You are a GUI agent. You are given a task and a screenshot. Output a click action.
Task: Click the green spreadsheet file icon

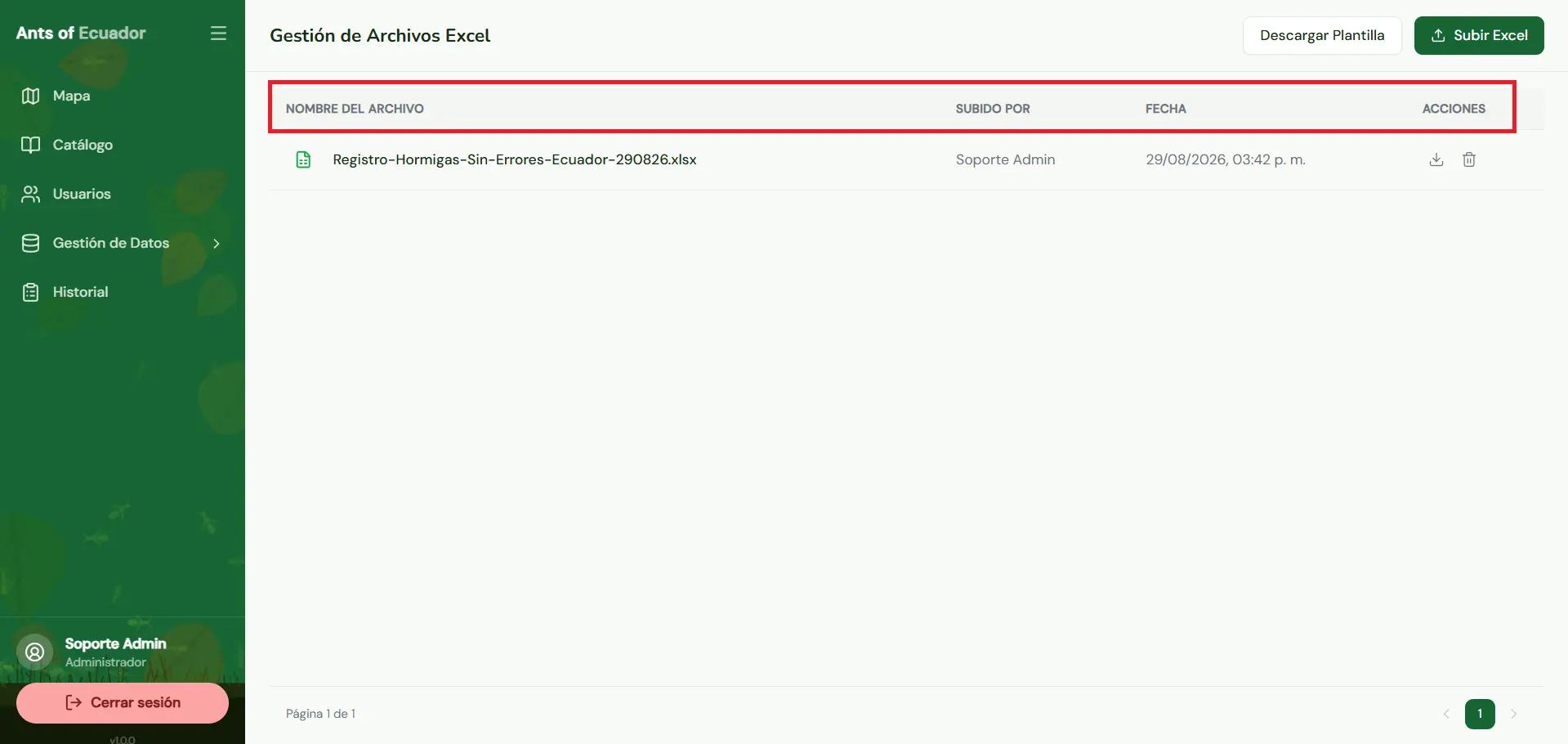(x=303, y=159)
